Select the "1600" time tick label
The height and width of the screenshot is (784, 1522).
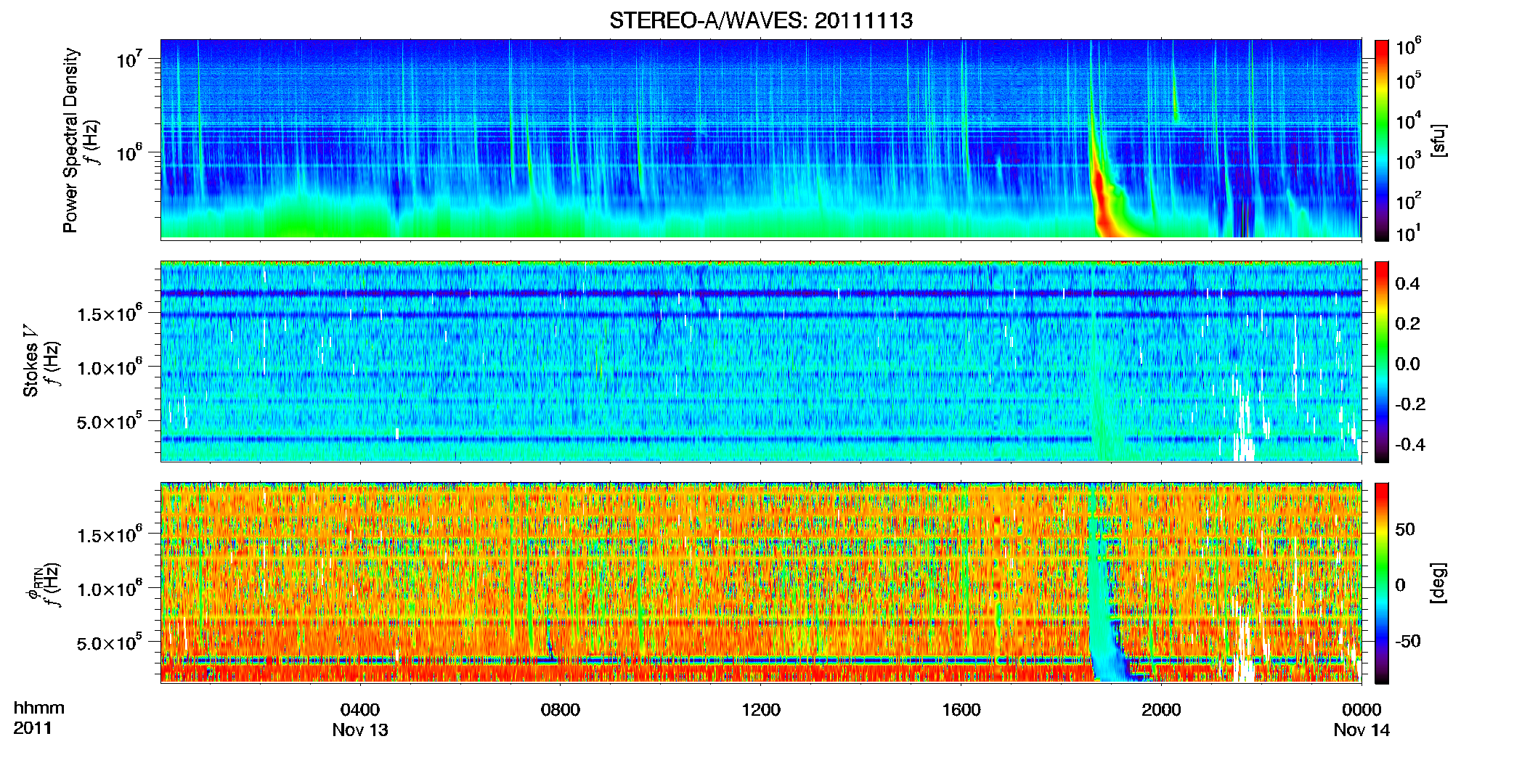coord(961,709)
